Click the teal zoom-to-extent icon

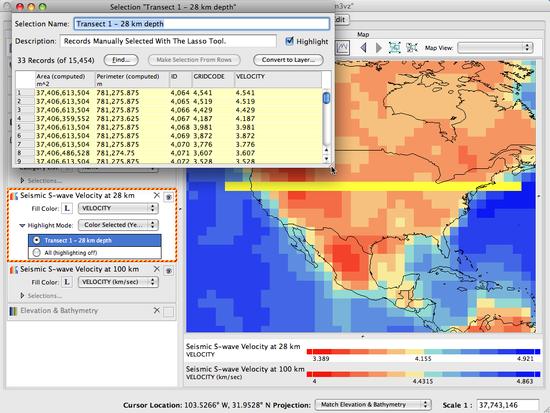pyautogui.click(x=395, y=48)
